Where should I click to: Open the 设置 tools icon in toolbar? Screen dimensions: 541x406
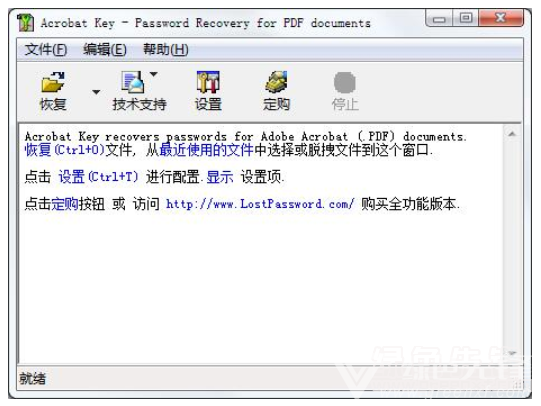tap(208, 82)
